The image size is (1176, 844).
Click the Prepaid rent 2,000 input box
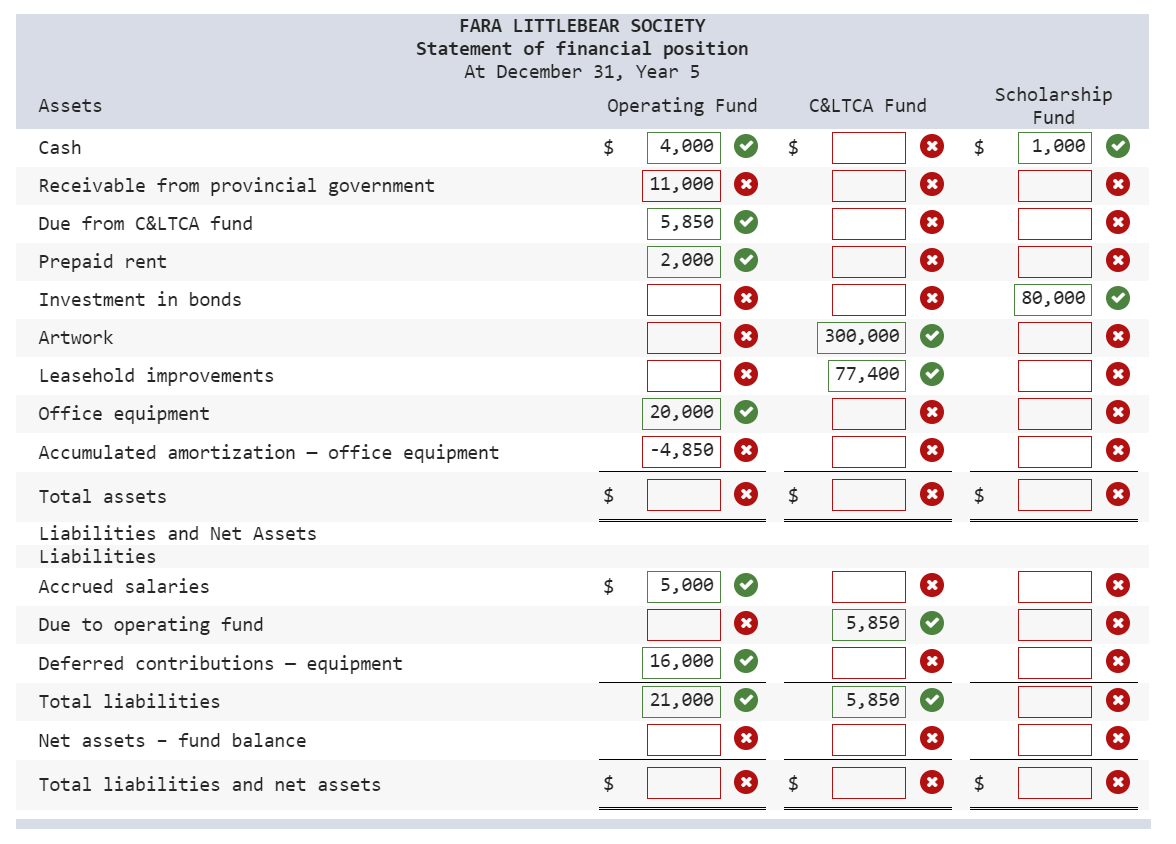[683, 261]
